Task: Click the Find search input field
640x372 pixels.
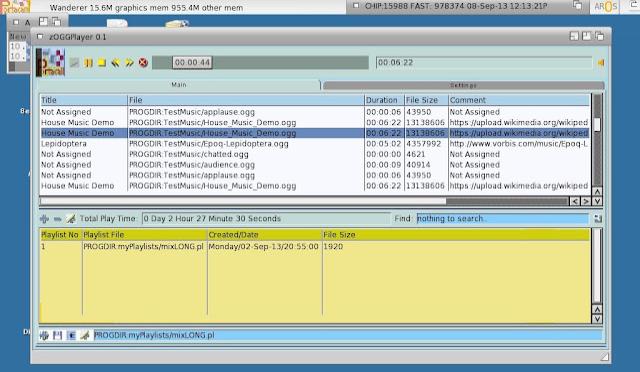Action: 502,219
